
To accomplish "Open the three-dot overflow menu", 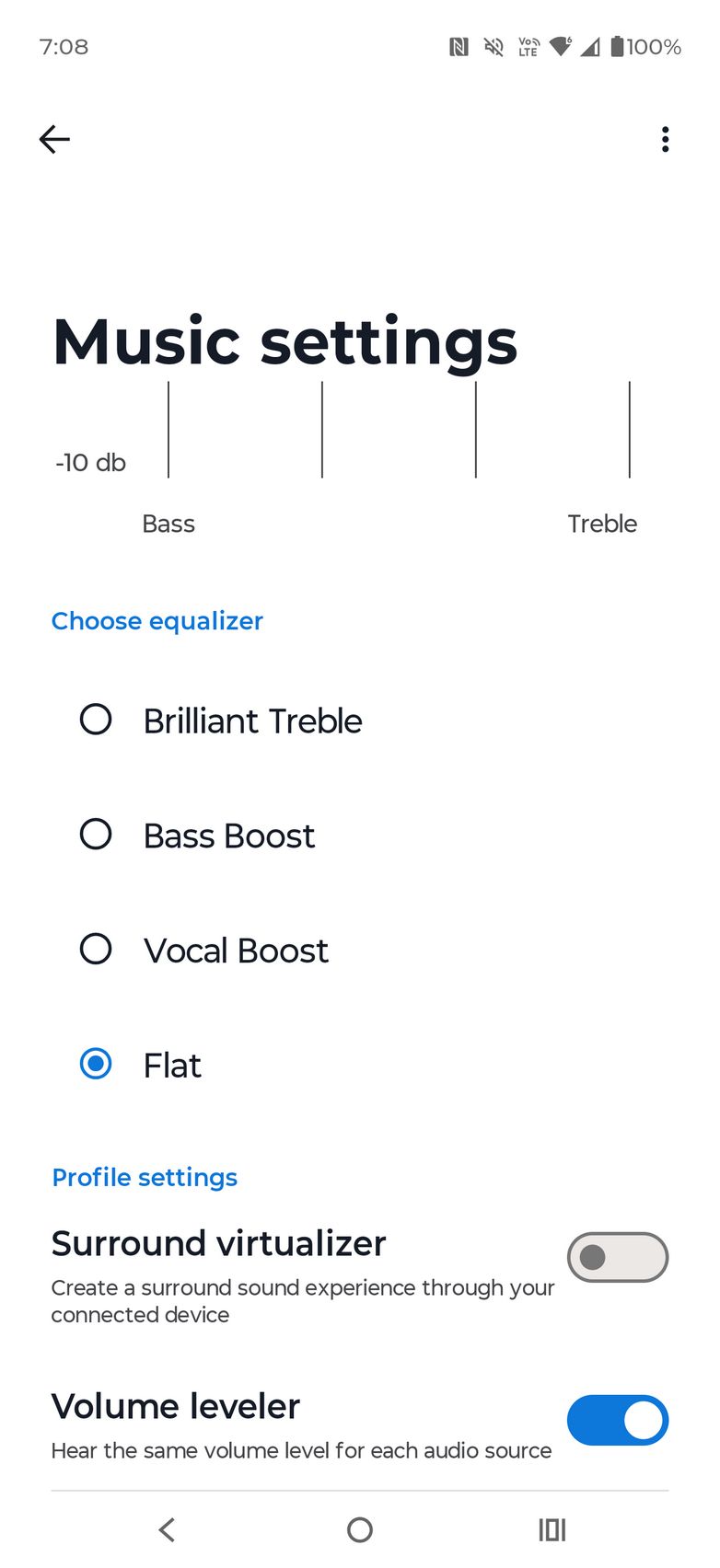I will point(665,140).
